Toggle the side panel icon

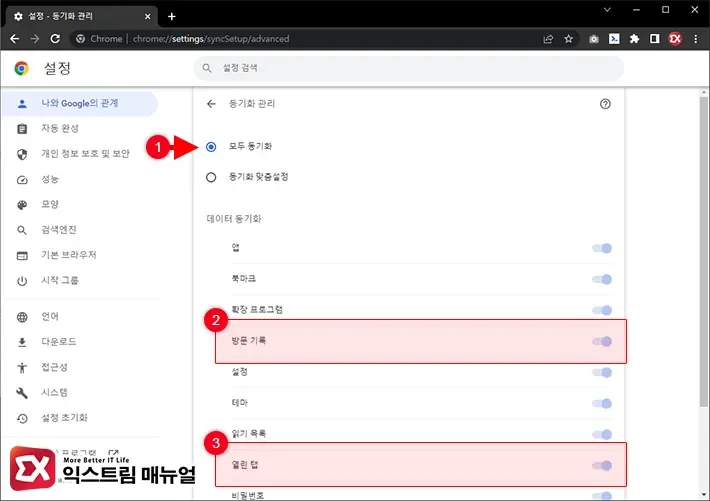[x=654, y=39]
